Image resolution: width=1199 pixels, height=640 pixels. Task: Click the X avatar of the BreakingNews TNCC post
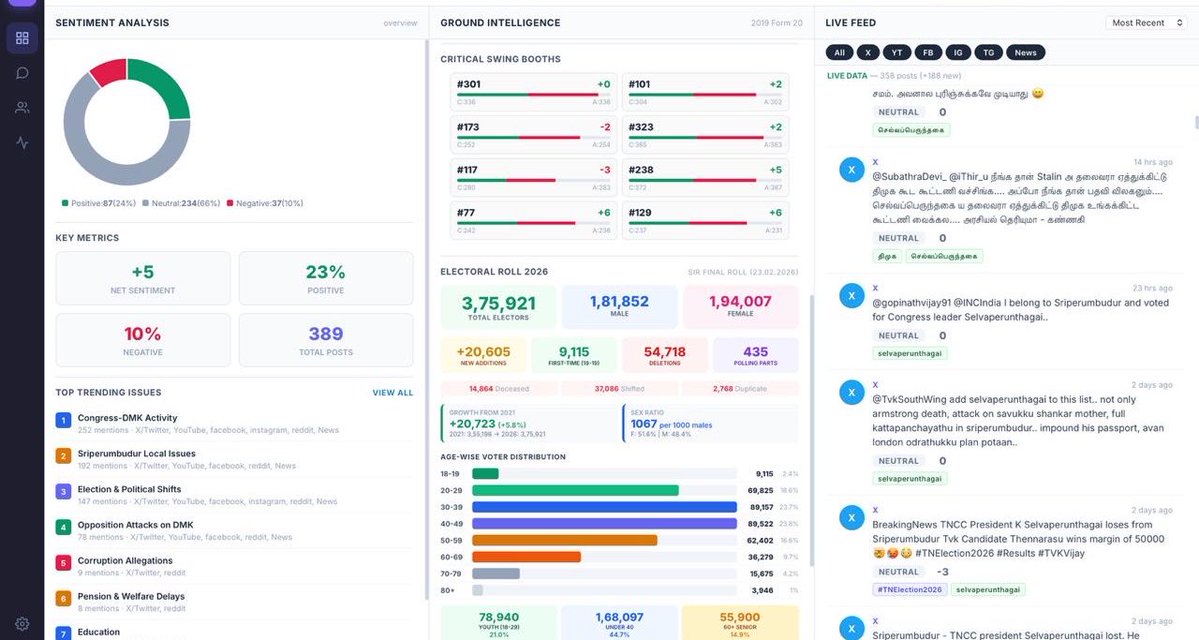click(x=852, y=518)
